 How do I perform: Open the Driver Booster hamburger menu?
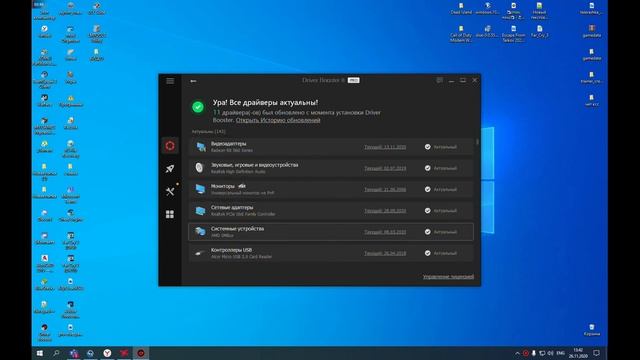tap(170, 81)
